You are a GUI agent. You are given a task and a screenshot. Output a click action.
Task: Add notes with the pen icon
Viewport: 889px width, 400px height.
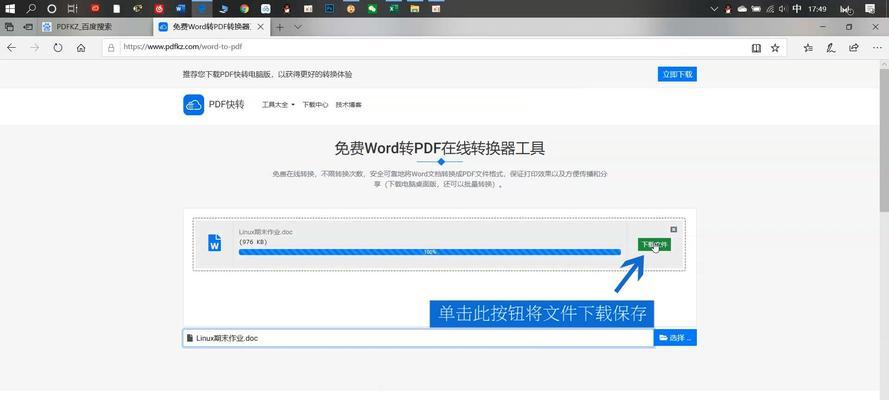(831, 48)
